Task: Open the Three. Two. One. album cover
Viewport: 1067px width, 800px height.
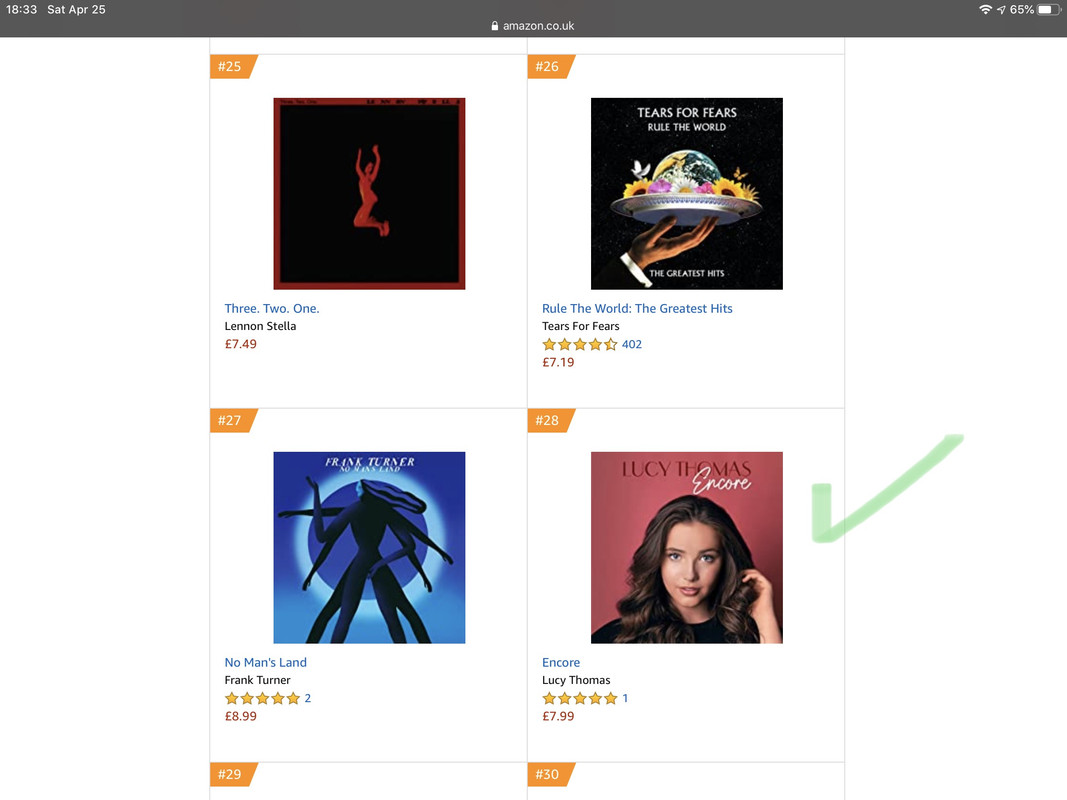Action: pyautogui.click(x=369, y=193)
